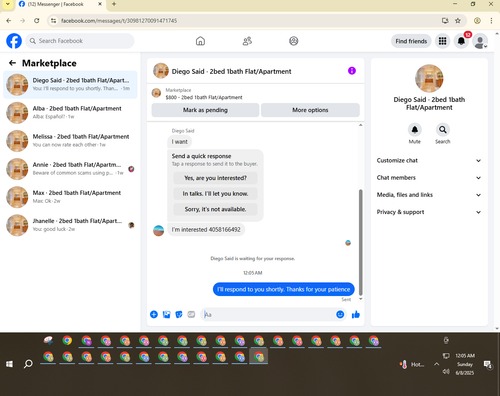Send quick reply Sorry, it's not available.
500x396 pixels.
point(215,209)
